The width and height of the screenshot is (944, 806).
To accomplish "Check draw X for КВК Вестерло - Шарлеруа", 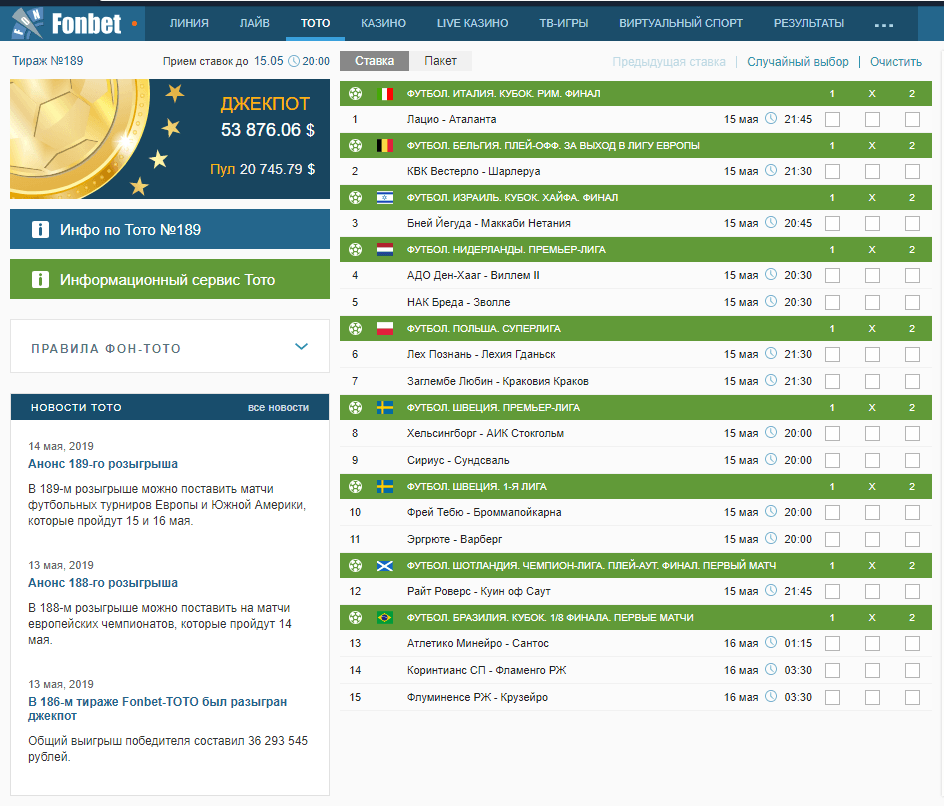I will coord(872,171).
